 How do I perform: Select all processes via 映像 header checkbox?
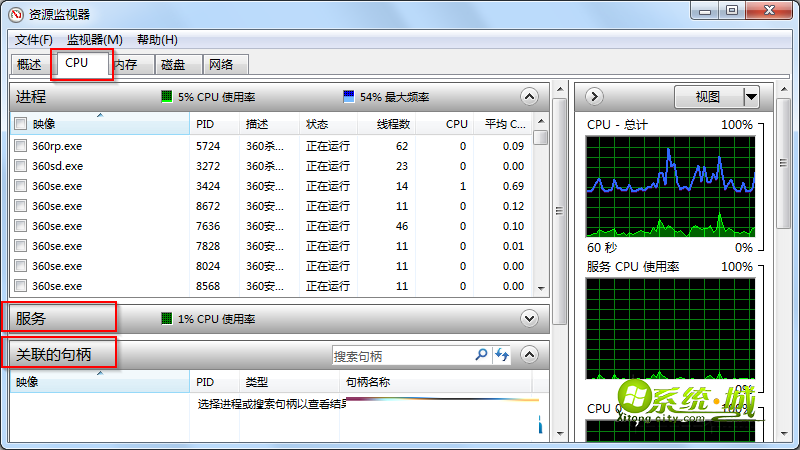(x=21, y=124)
